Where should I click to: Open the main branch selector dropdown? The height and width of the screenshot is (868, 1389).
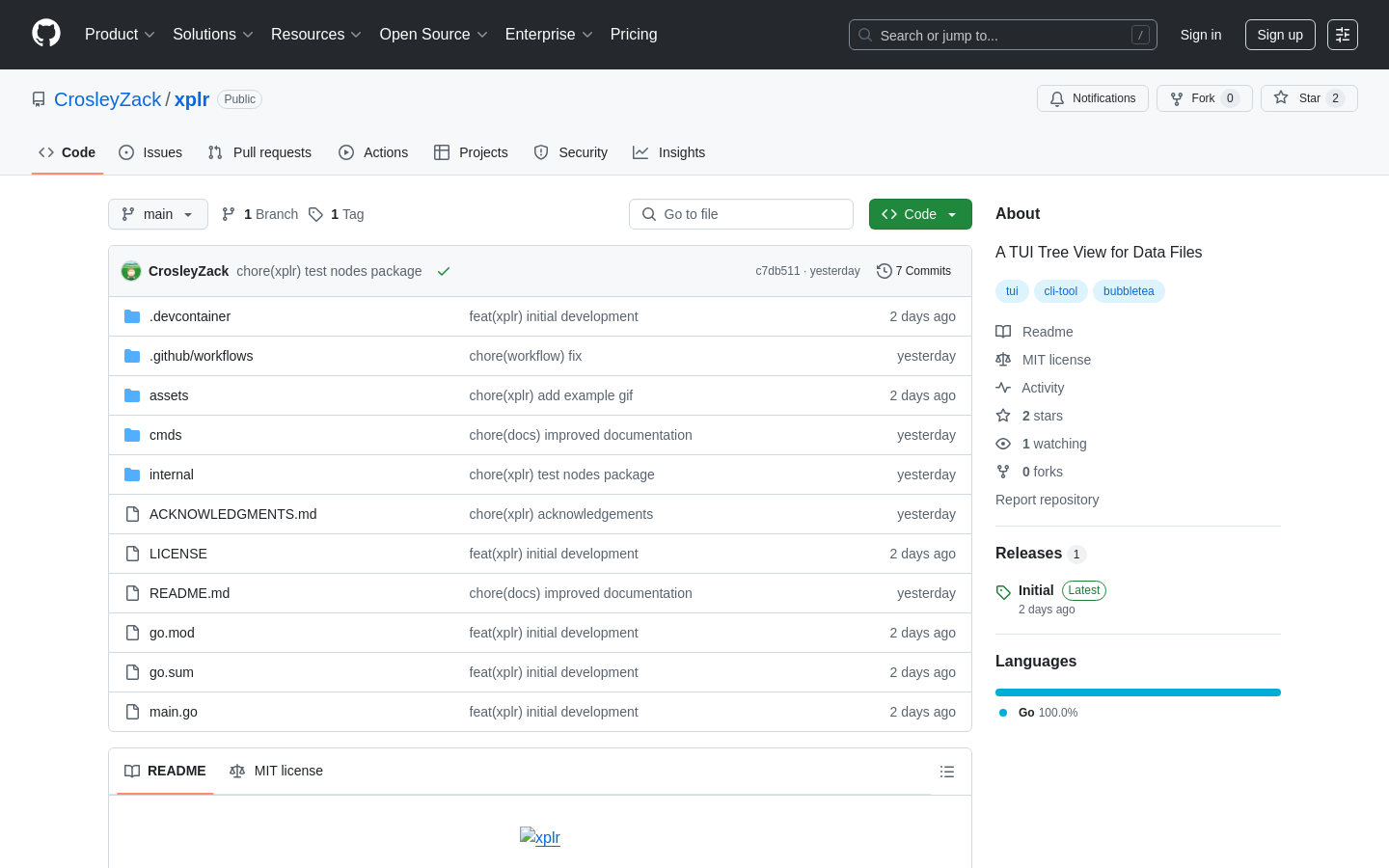pyautogui.click(x=158, y=214)
